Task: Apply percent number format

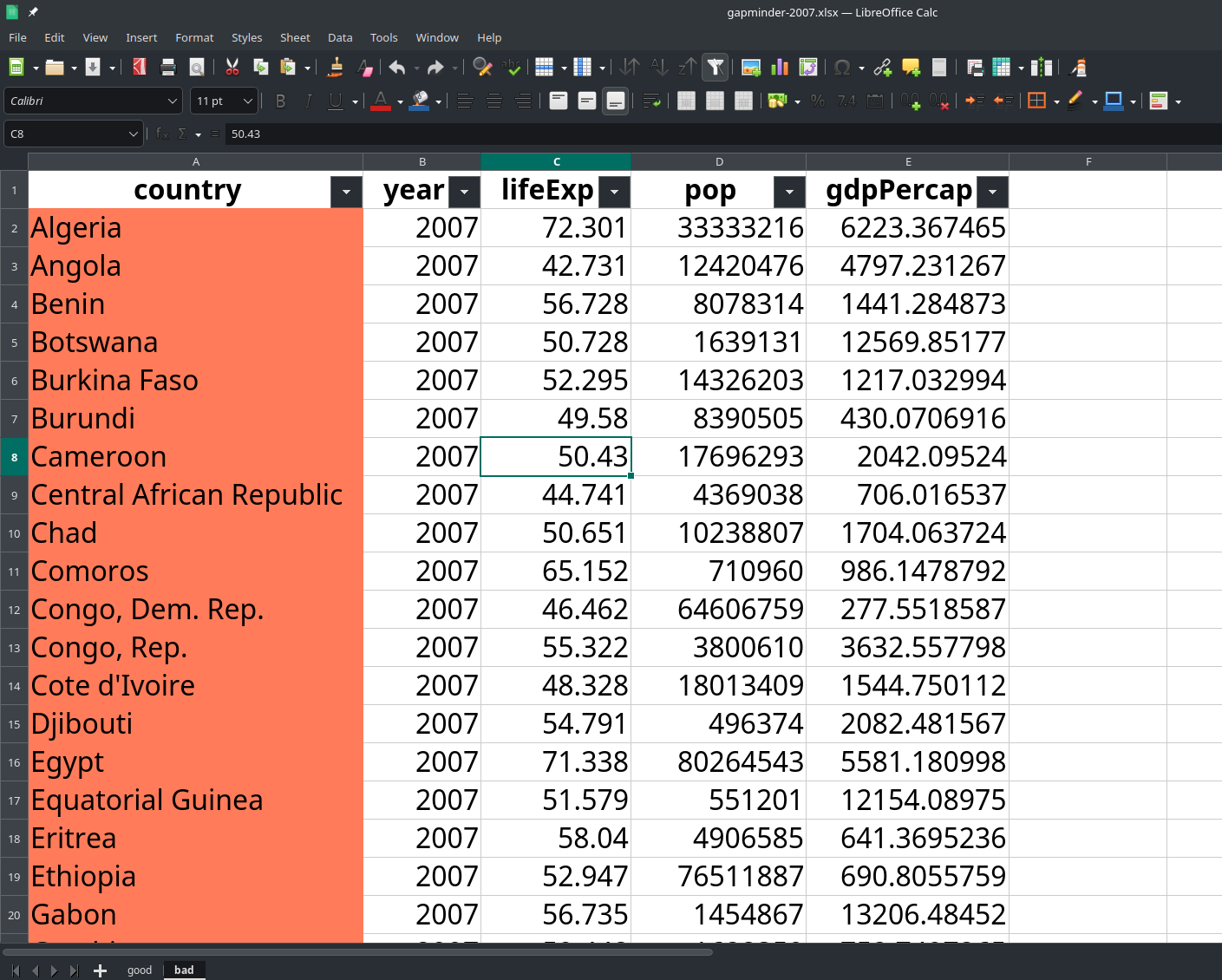Action: pyautogui.click(x=816, y=101)
